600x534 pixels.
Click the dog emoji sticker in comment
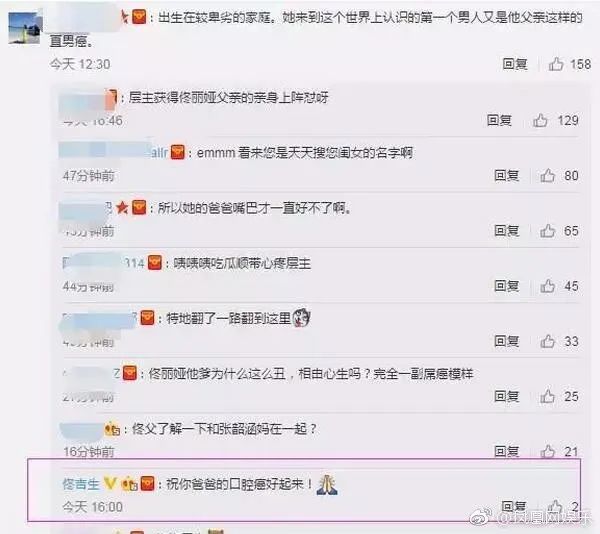(301, 317)
